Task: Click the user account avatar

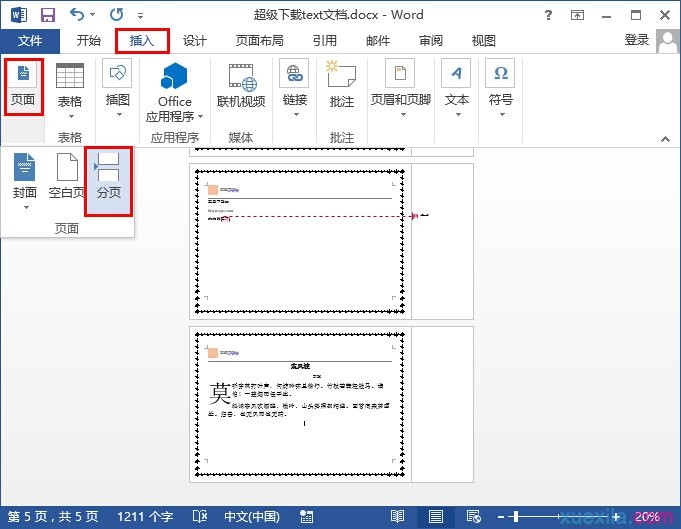Action: coord(668,41)
